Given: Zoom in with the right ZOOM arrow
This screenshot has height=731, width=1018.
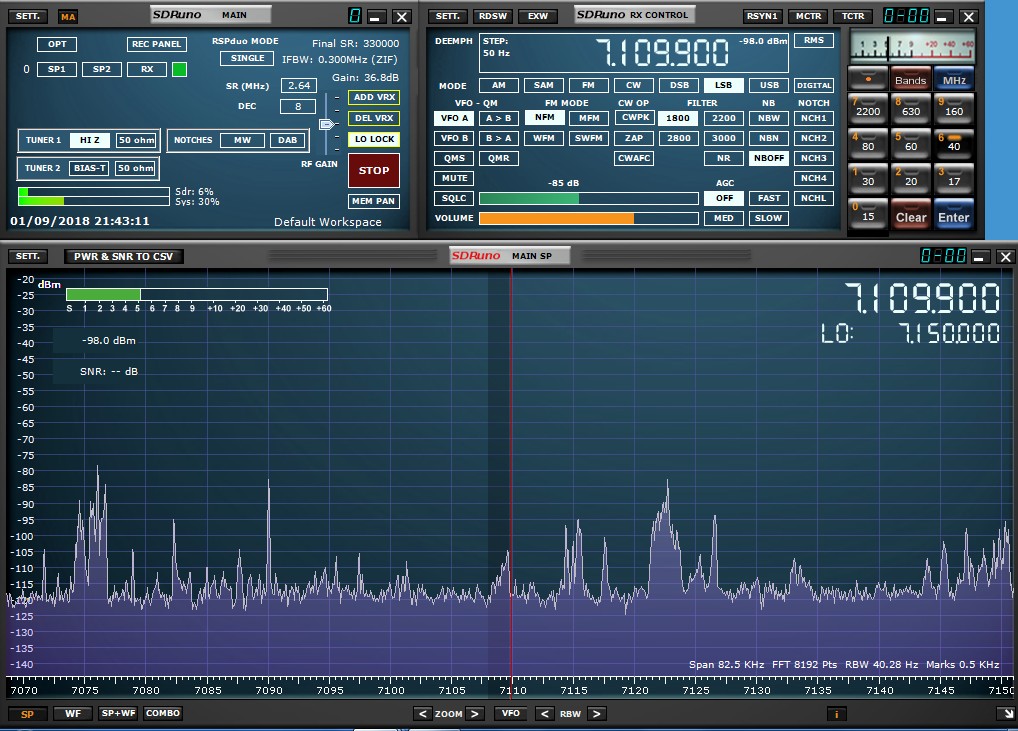Looking at the screenshot, I should tap(475, 713).
